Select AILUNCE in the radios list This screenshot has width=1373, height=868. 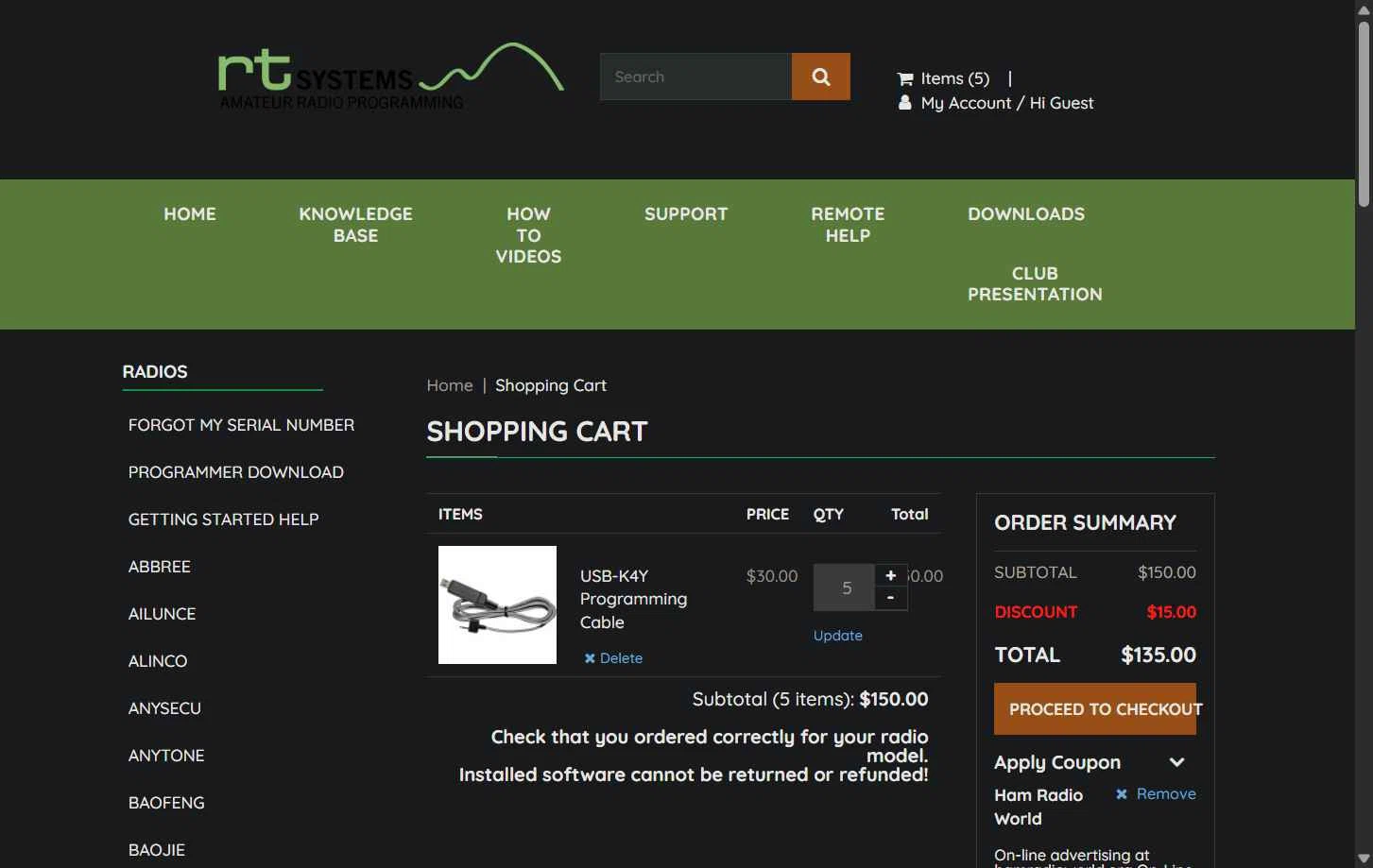163,614
